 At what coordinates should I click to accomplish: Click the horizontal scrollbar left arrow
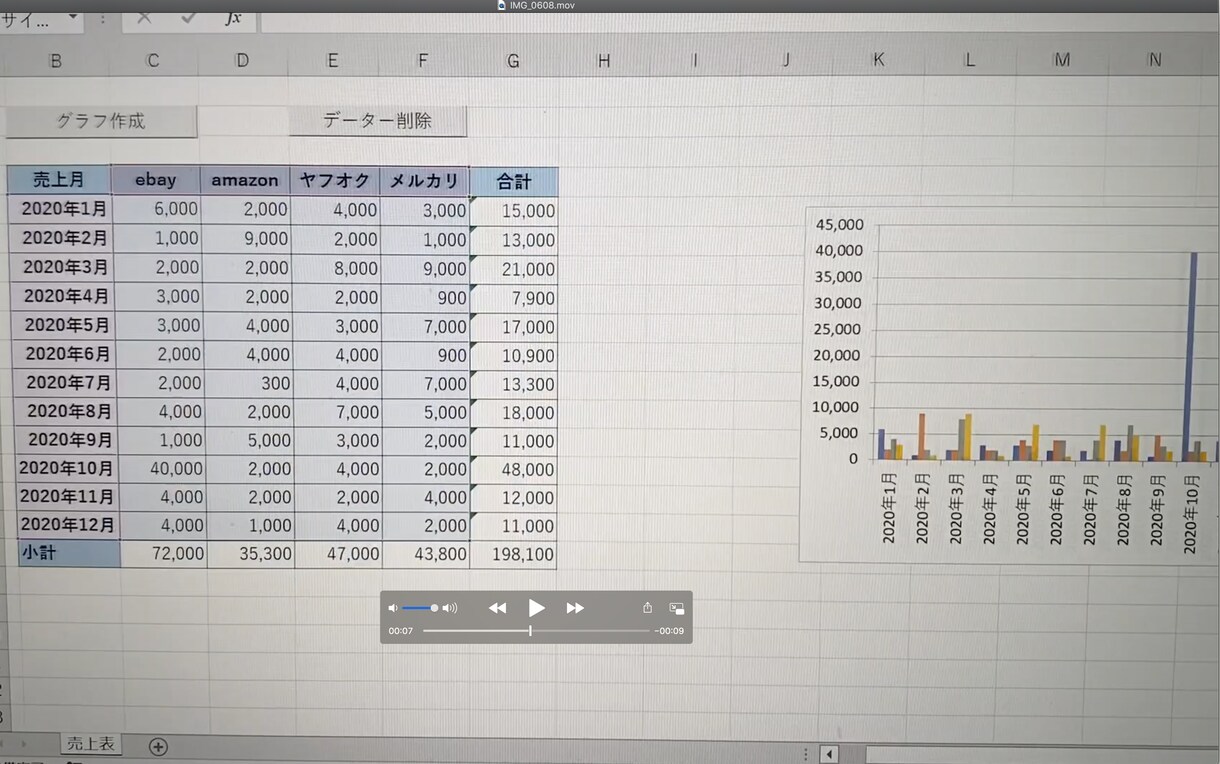coord(829,754)
